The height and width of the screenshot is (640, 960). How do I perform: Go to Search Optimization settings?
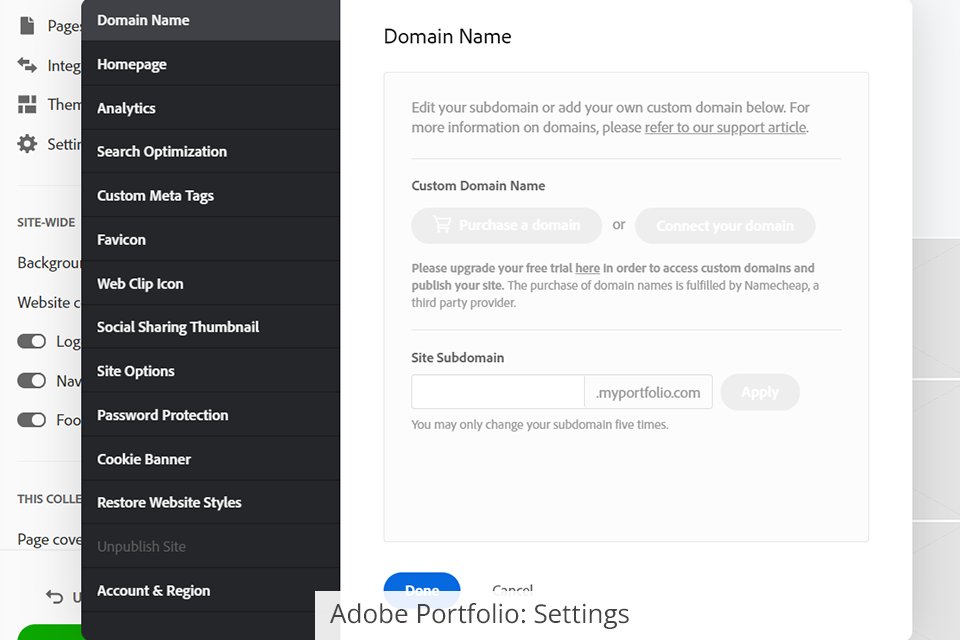click(211, 152)
